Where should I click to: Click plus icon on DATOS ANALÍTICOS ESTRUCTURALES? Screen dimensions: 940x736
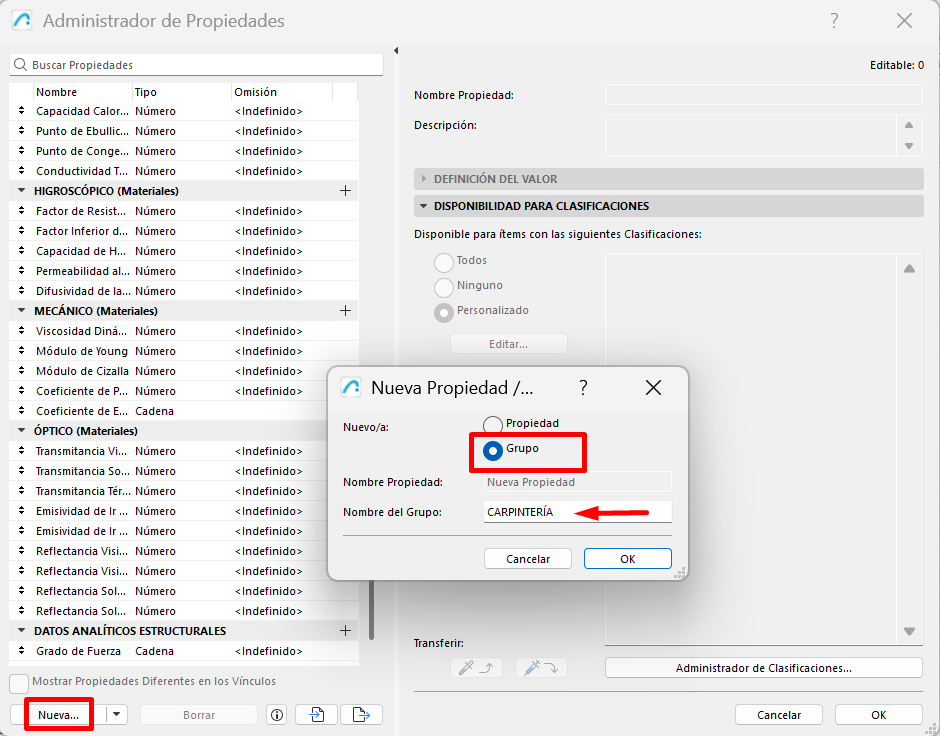346,631
